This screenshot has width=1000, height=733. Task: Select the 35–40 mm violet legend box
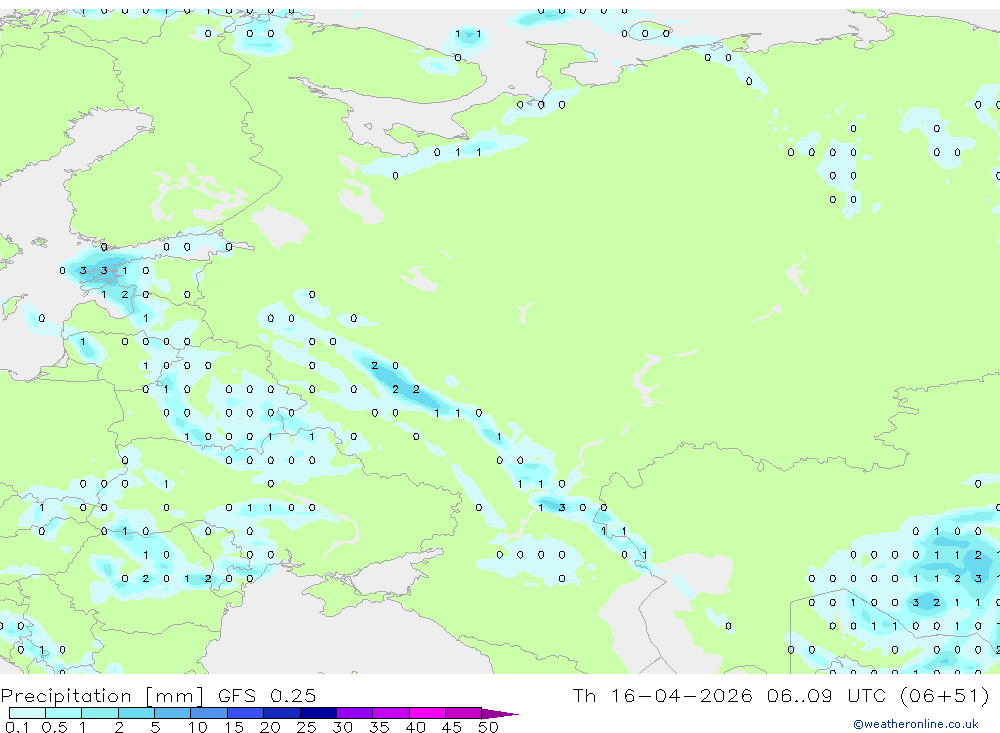pos(391,713)
